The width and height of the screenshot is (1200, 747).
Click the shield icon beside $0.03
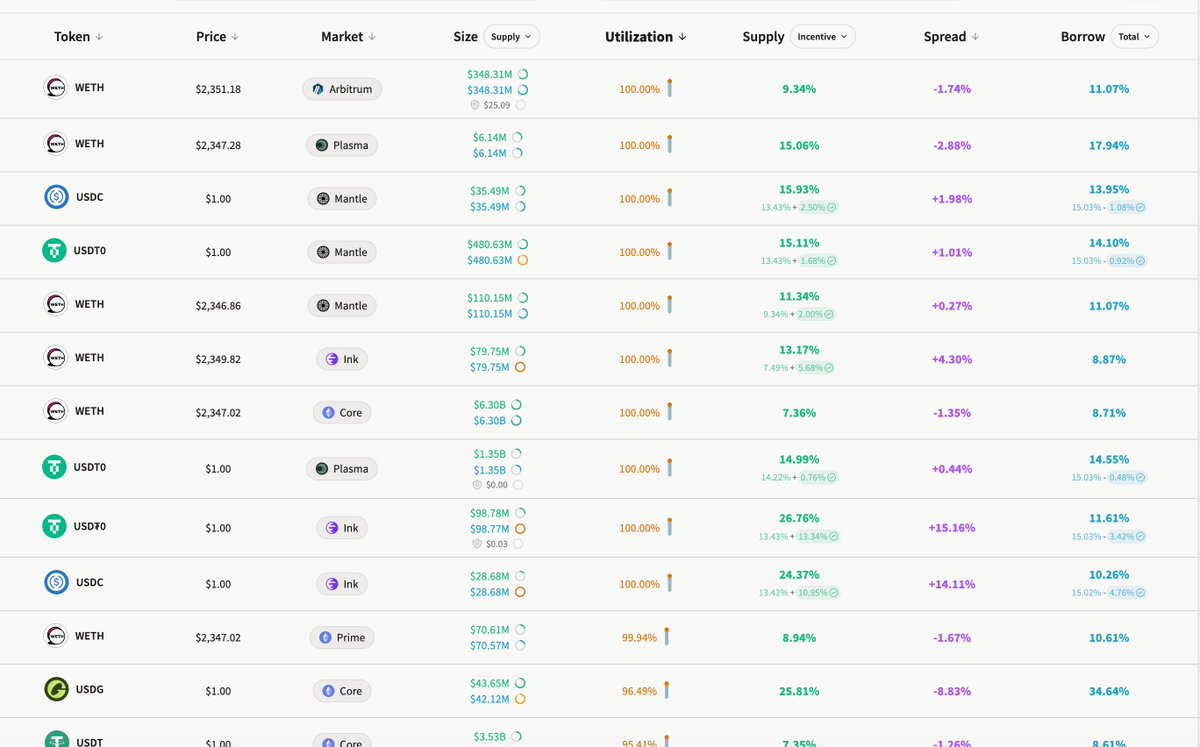477,544
